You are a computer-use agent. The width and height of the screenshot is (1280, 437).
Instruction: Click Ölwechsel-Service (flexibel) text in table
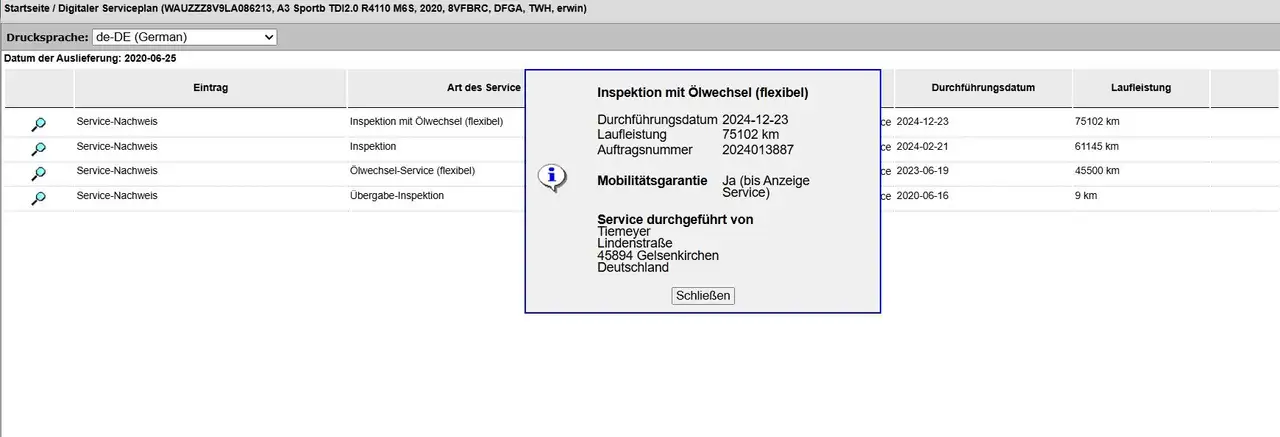[x=412, y=171]
